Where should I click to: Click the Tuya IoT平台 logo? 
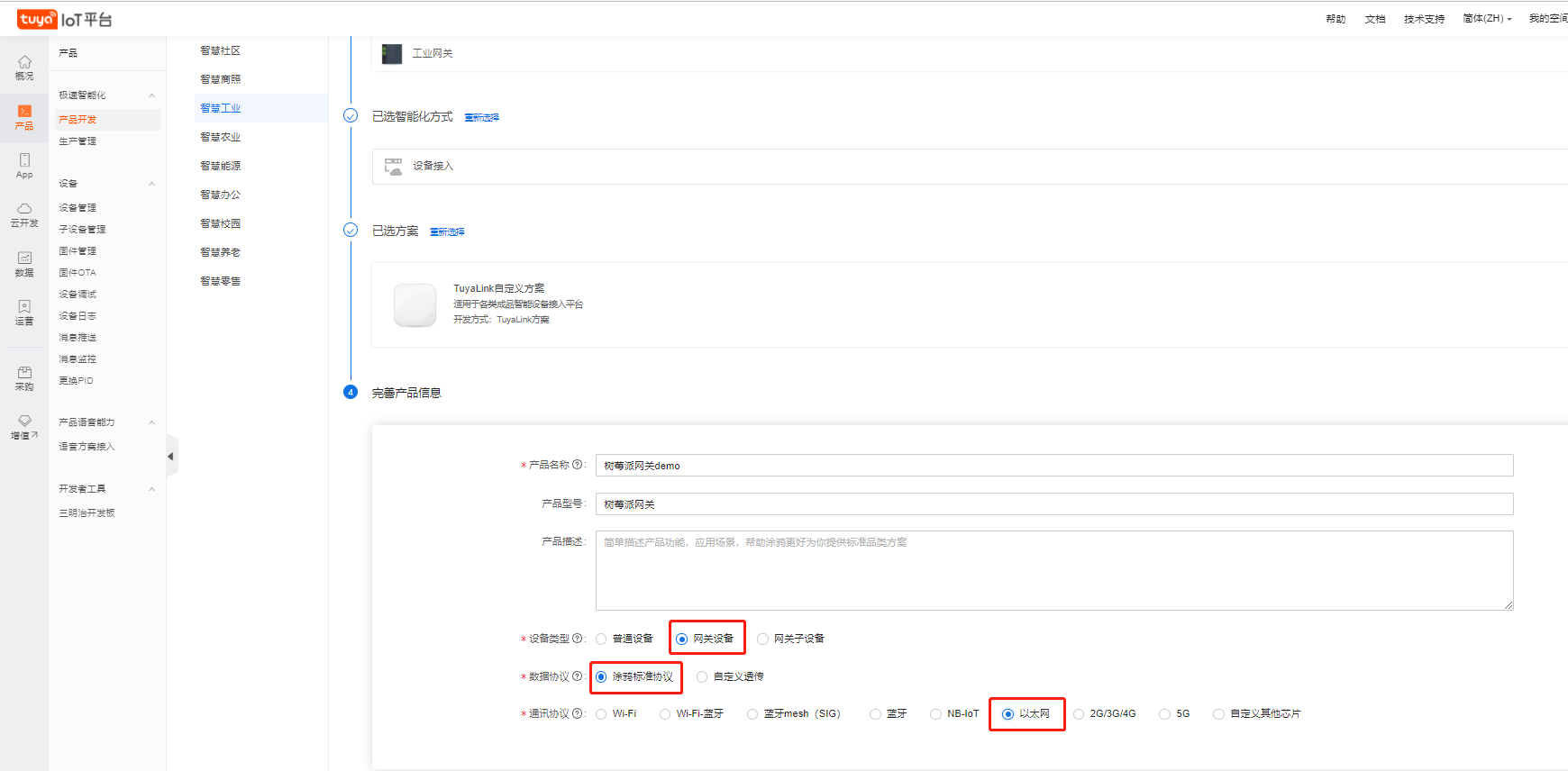[x=64, y=19]
